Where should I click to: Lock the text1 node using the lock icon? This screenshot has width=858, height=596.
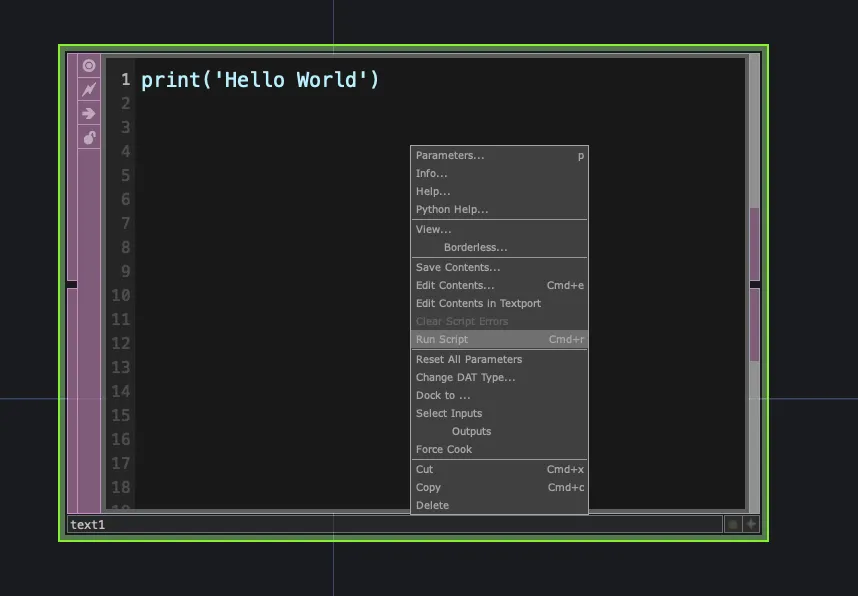(88, 137)
